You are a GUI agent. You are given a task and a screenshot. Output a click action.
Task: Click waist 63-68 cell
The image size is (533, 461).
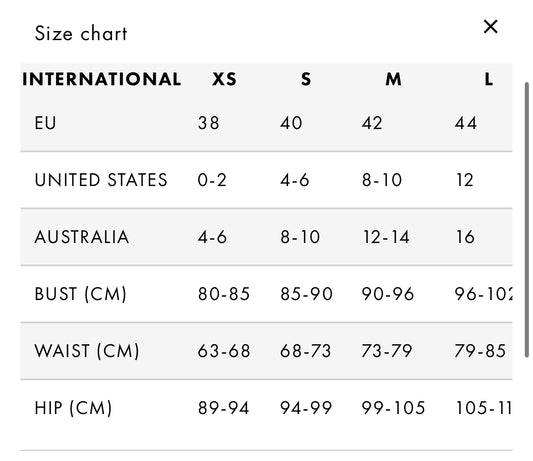(224, 351)
